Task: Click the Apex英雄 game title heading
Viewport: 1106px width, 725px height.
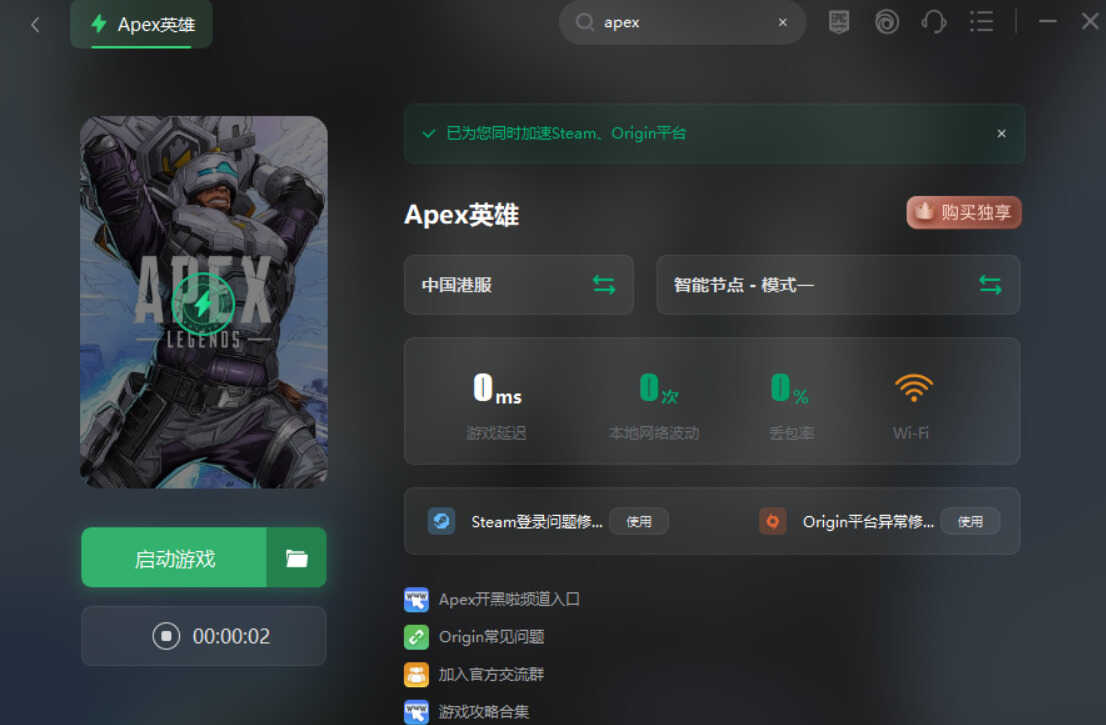Action: pyautogui.click(x=461, y=214)
